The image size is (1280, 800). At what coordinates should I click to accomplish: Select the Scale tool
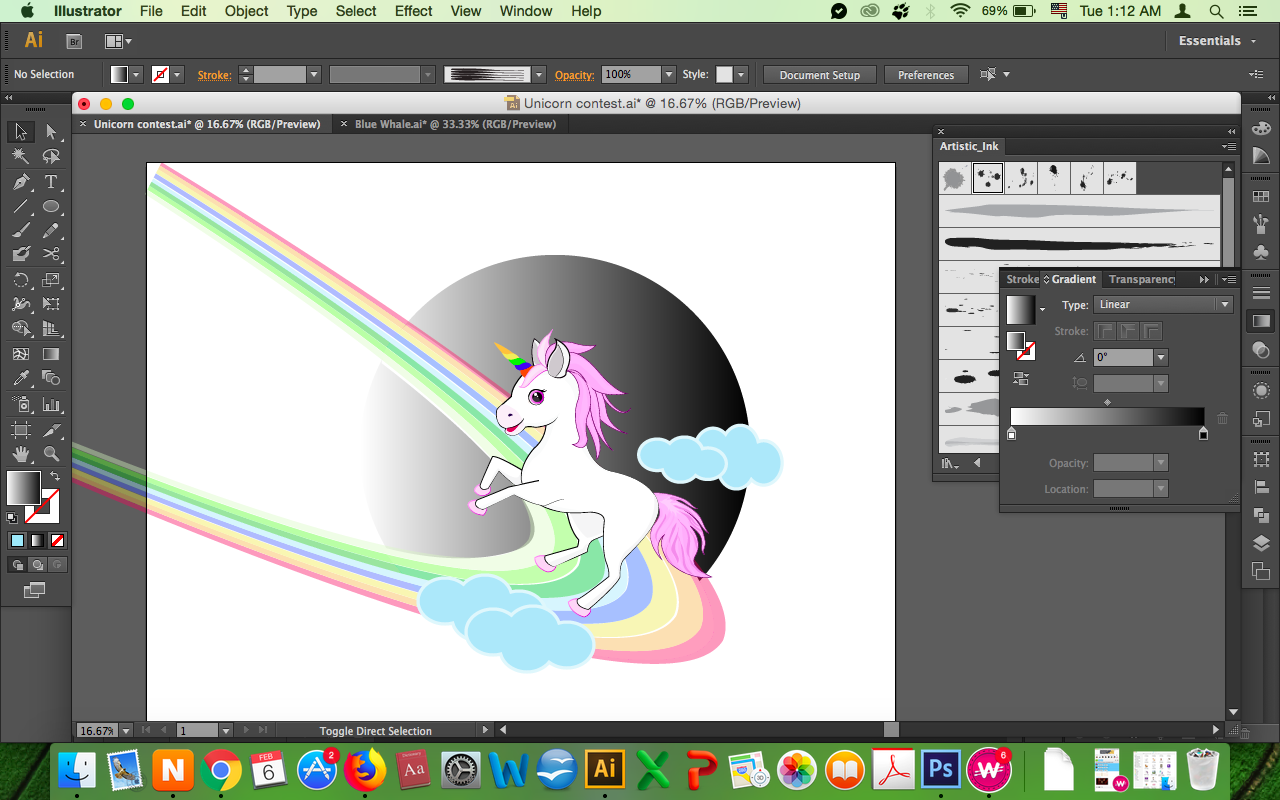[x=51, y=280]
